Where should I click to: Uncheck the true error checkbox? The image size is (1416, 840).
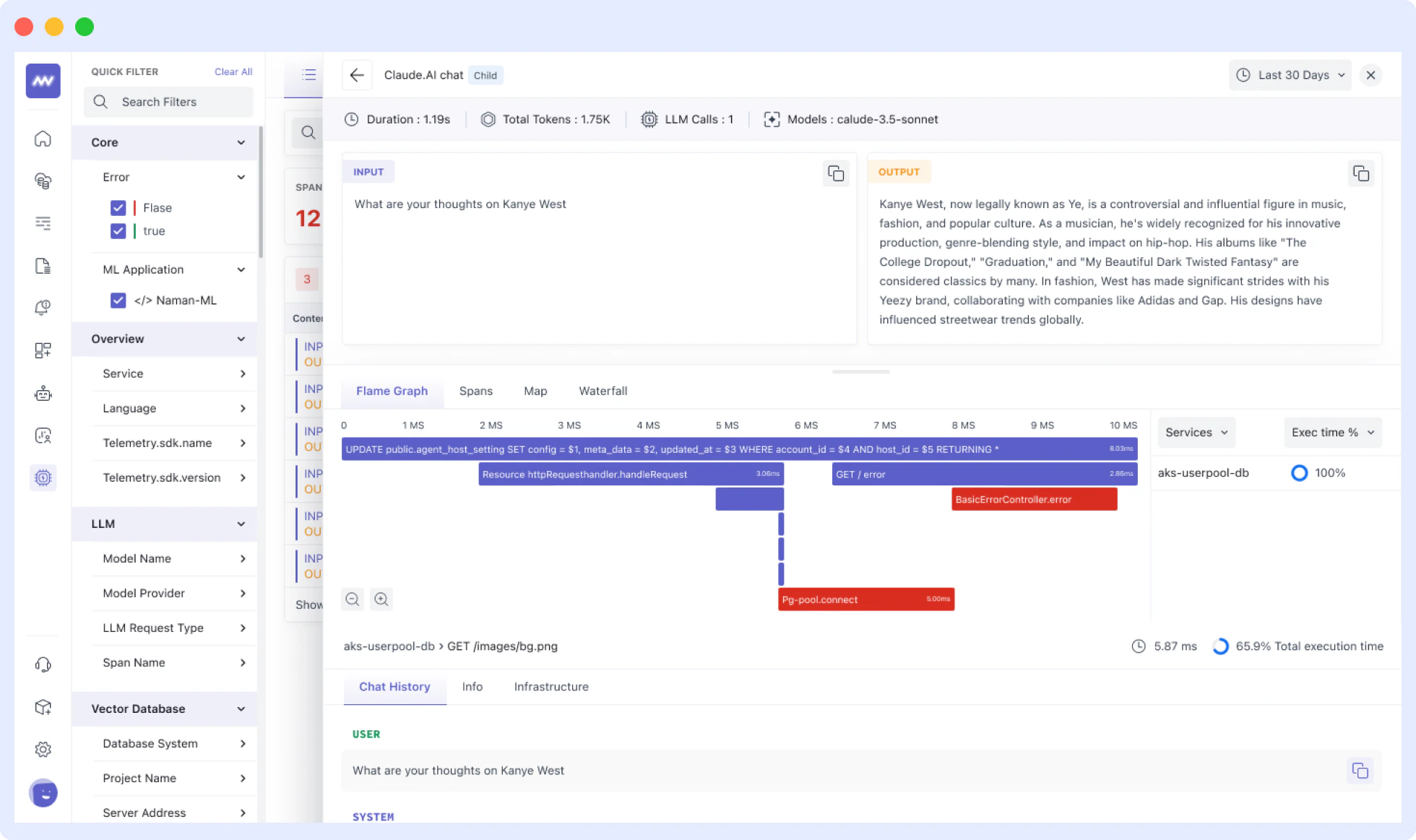click(118, 231)
